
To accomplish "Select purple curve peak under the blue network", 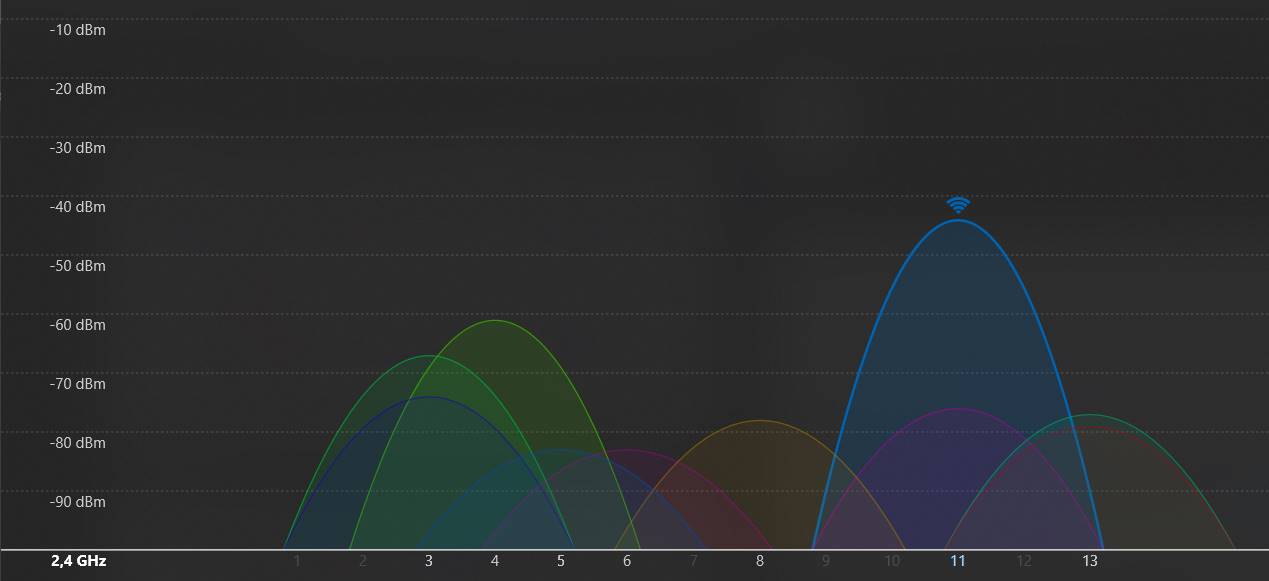I will click(958, 409).
